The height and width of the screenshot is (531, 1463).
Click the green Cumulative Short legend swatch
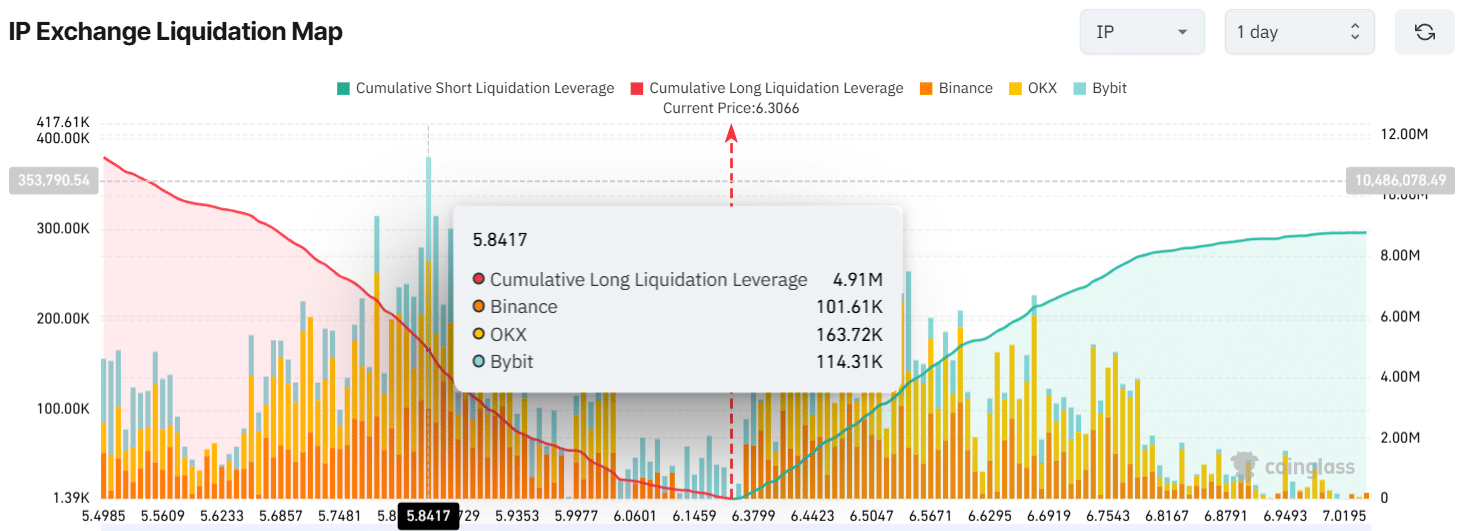coord(344,88)
